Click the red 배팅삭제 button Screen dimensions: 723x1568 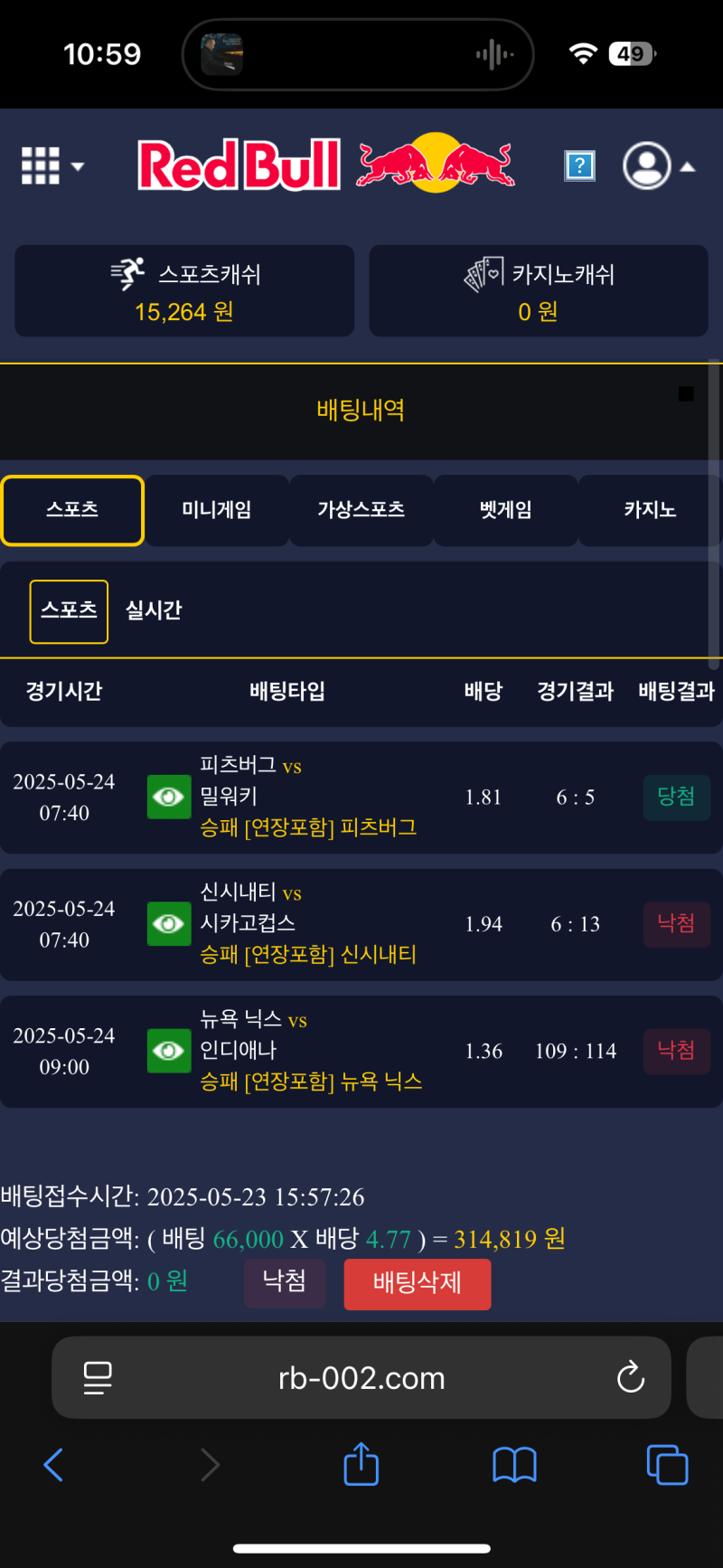pos(417,1283)
